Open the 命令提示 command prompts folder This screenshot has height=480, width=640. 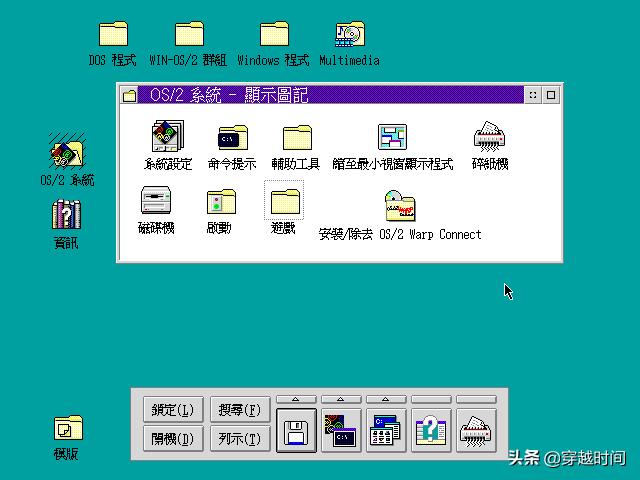tap(232, 138)
